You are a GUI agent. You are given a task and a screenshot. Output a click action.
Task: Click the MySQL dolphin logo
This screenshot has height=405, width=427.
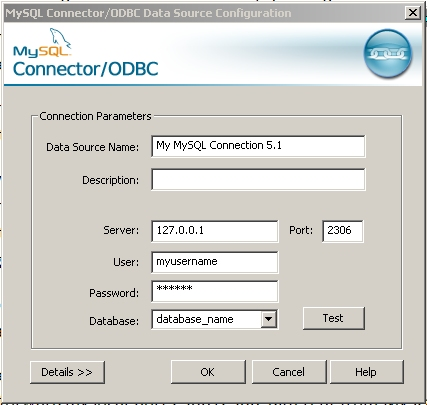tap(42, 43)
